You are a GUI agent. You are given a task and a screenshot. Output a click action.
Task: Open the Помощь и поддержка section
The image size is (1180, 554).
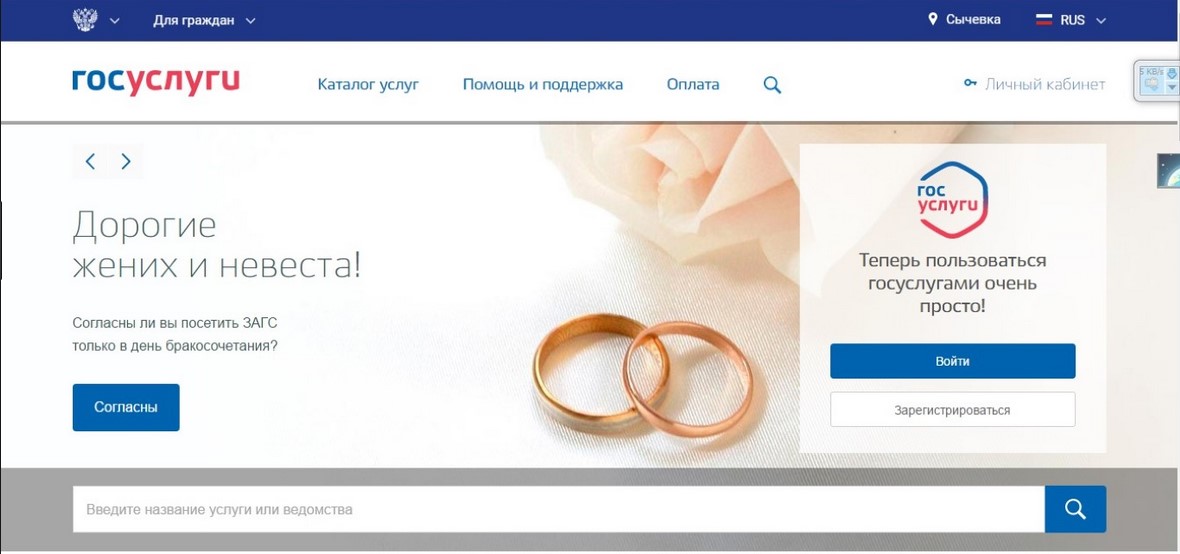coord(543,84)
